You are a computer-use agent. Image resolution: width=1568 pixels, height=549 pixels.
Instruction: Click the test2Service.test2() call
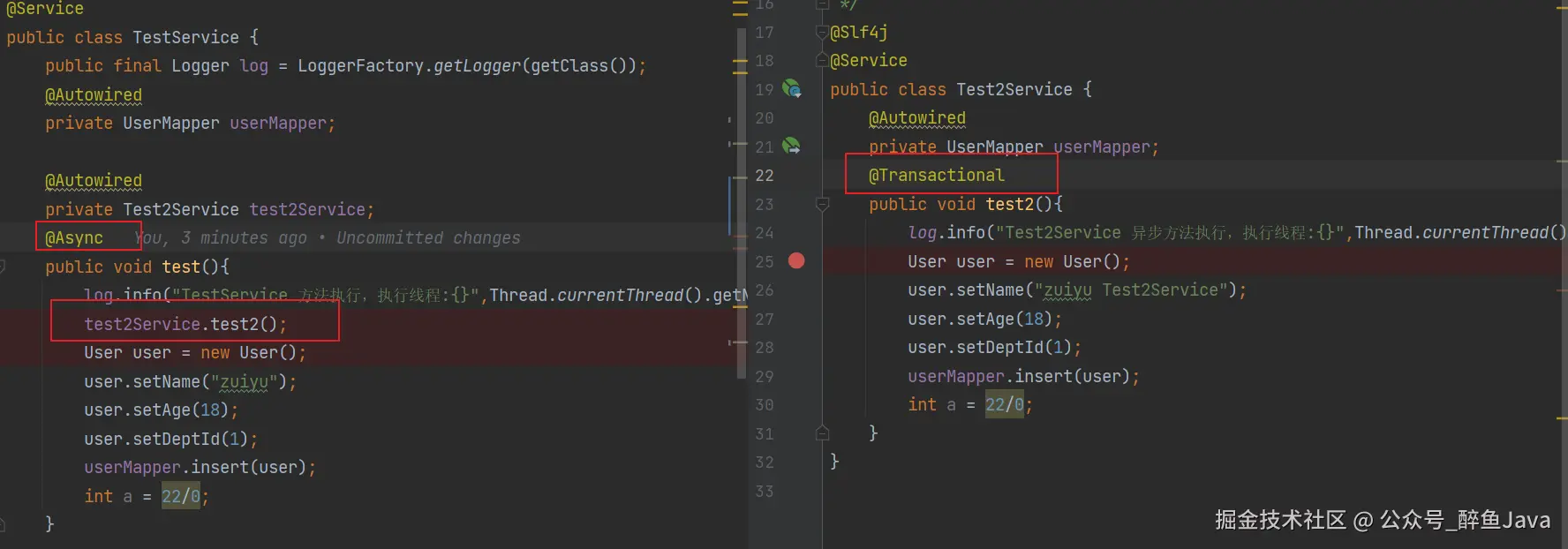185,324
